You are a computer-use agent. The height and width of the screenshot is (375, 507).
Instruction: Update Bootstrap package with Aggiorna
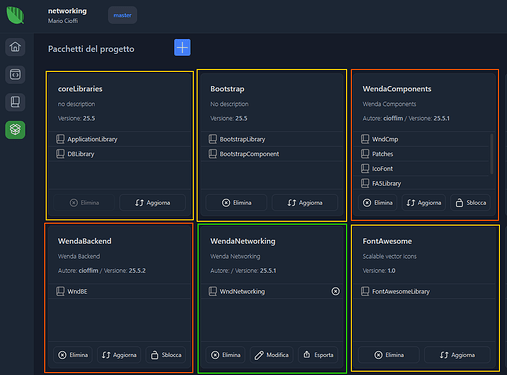pos(305,203)
